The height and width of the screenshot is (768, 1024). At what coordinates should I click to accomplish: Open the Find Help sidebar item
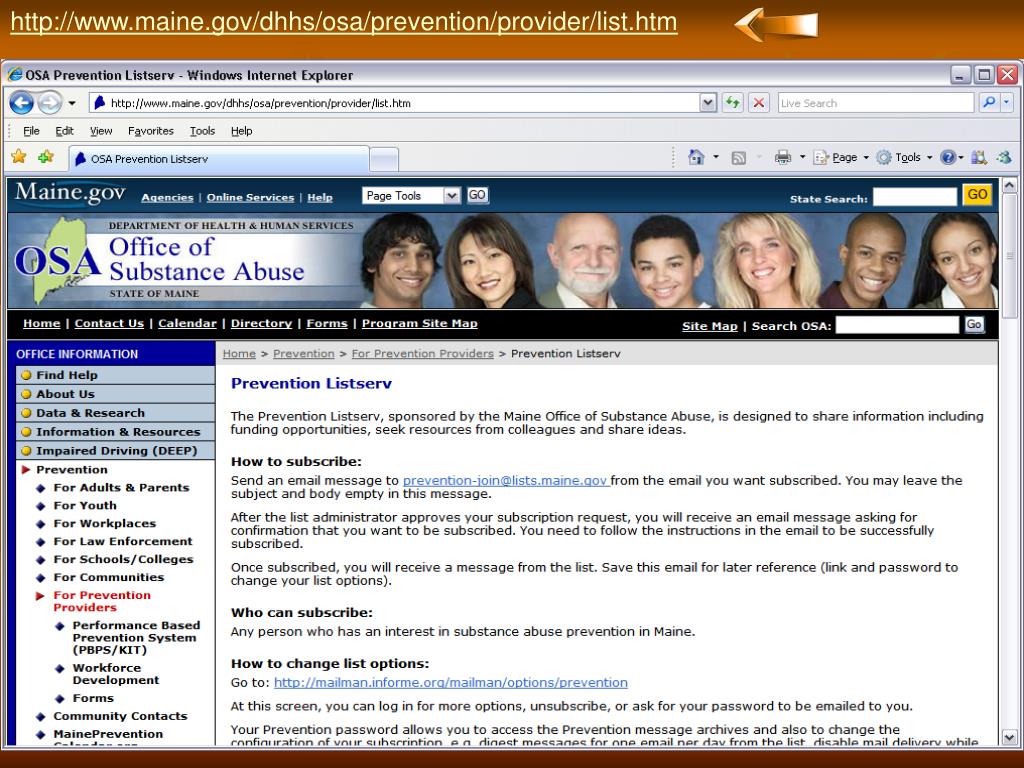[116, 375]
